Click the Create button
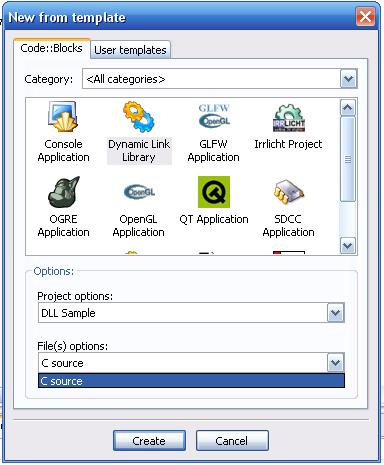The width and height of the screenshot is (384, 465). pos(149,441)
